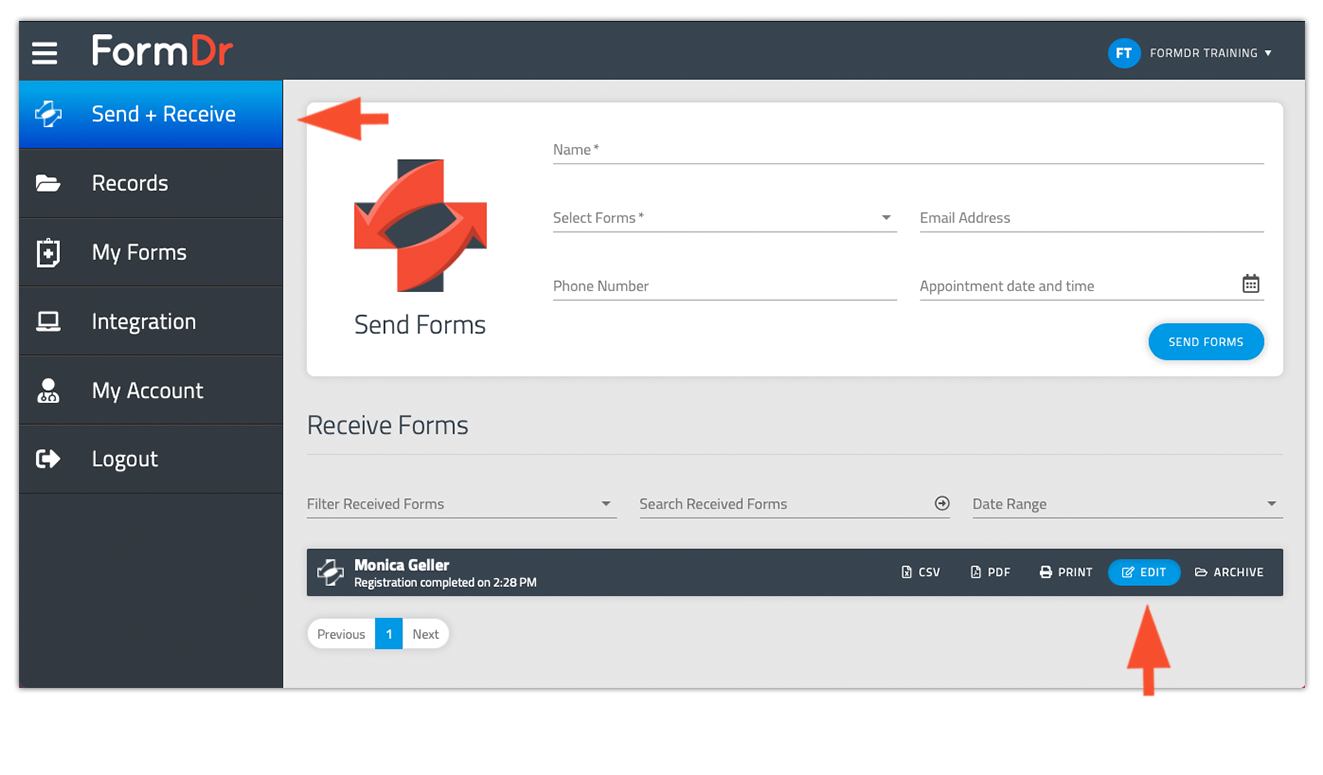This screenshot has width=1323, height=775.
Task: Go to Records in sidebar
Action: pyautogui.click(x=151, y=183)
